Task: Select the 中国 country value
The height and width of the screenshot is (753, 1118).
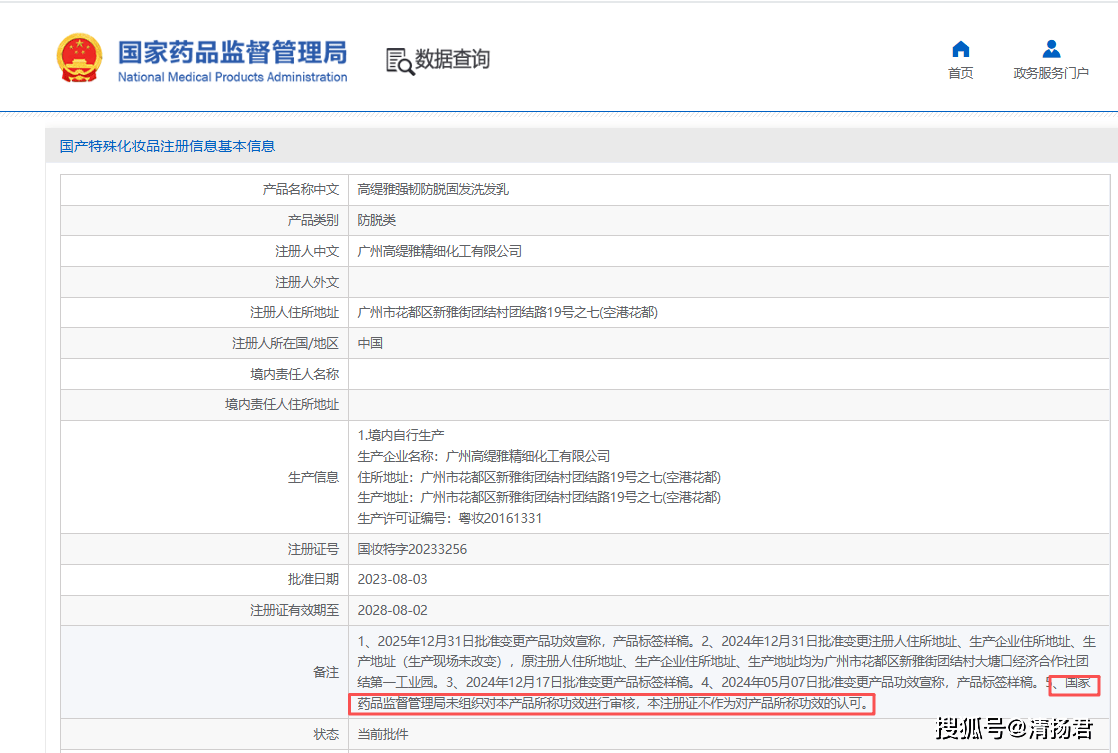Action: (370, 343)
